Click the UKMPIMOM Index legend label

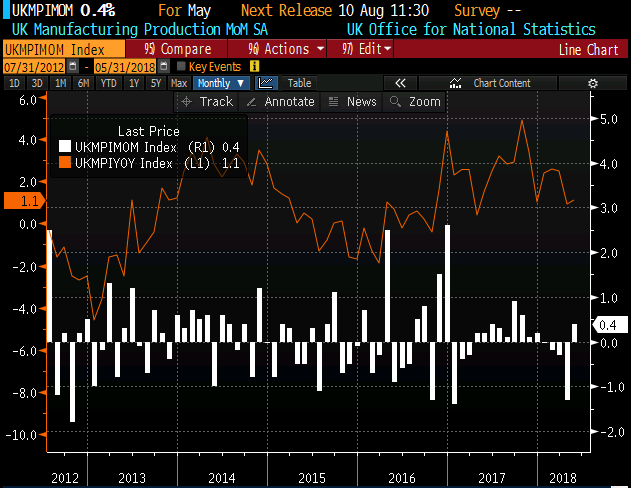click(126, 147)
